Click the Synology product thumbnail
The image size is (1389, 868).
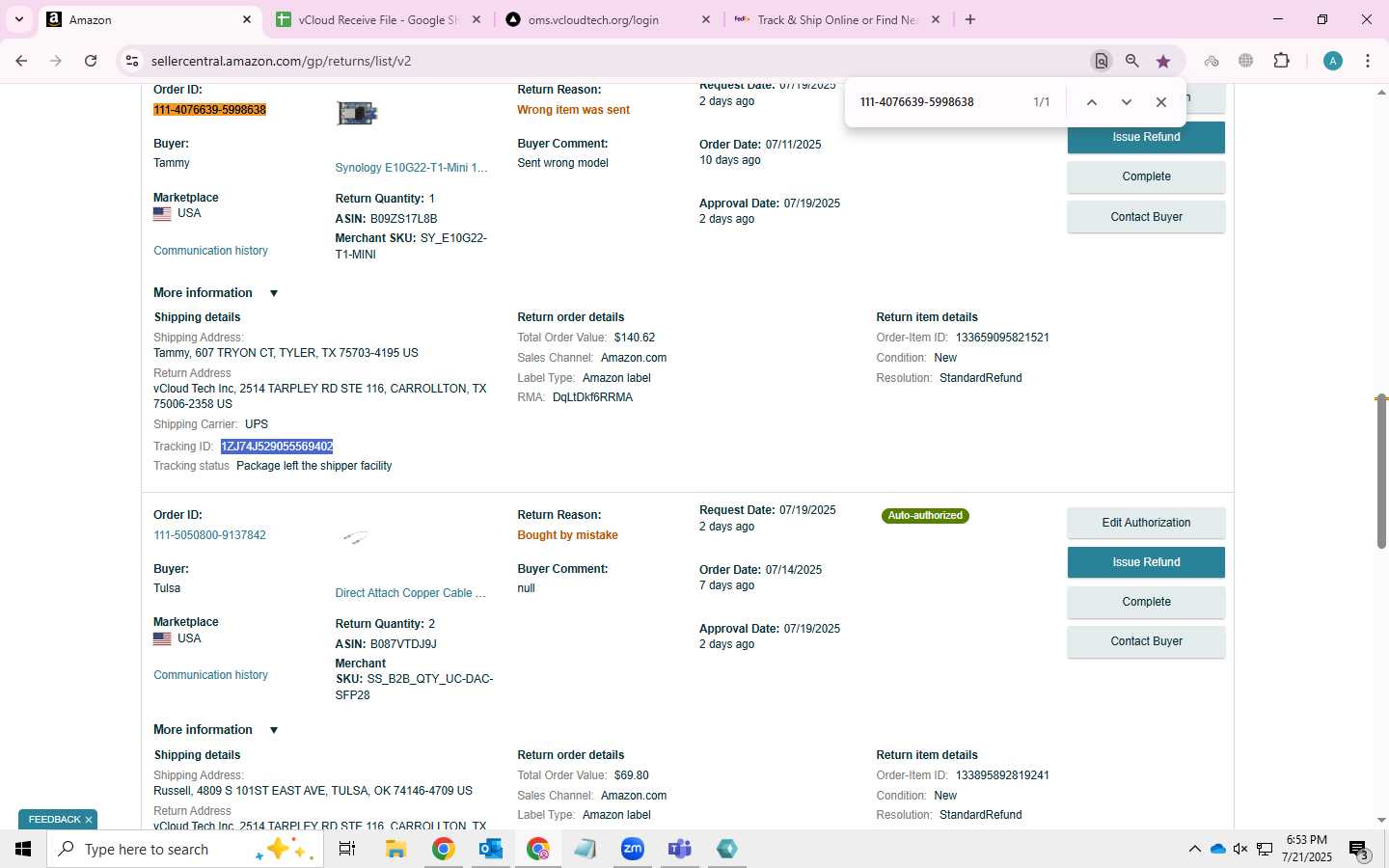357,114
